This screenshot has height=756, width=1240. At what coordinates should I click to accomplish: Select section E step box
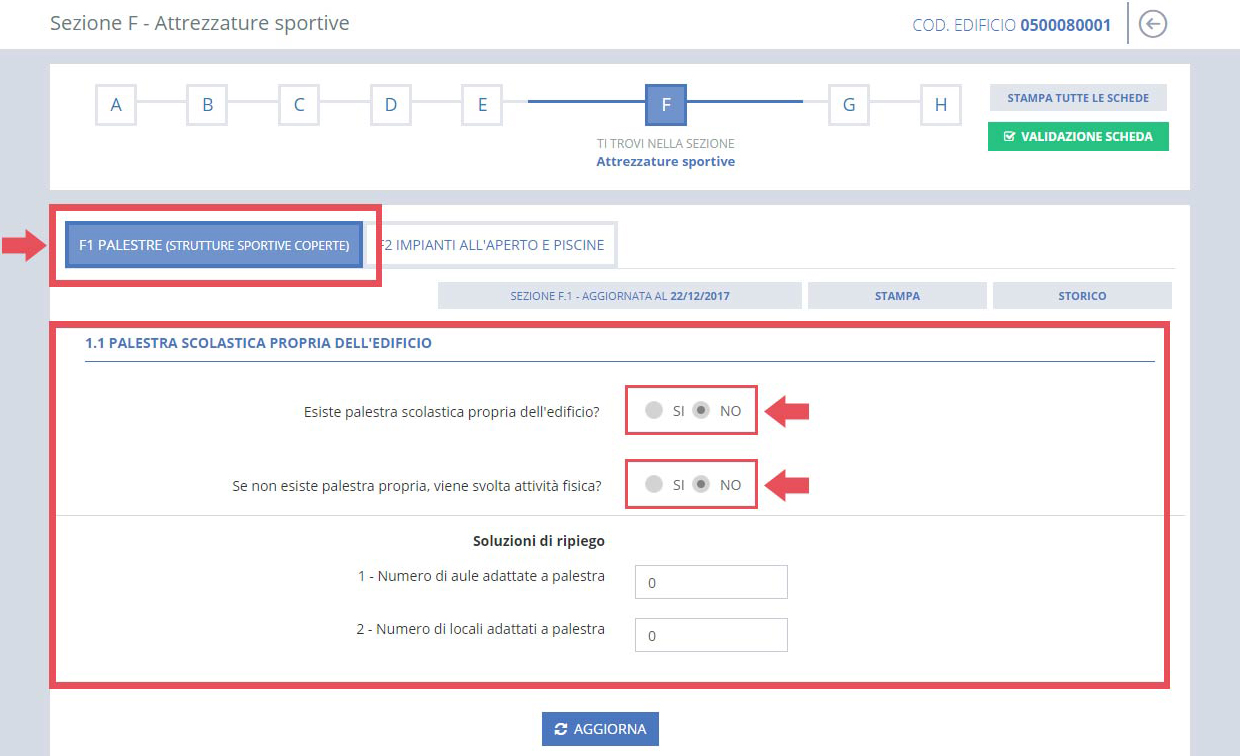point(482,104)
